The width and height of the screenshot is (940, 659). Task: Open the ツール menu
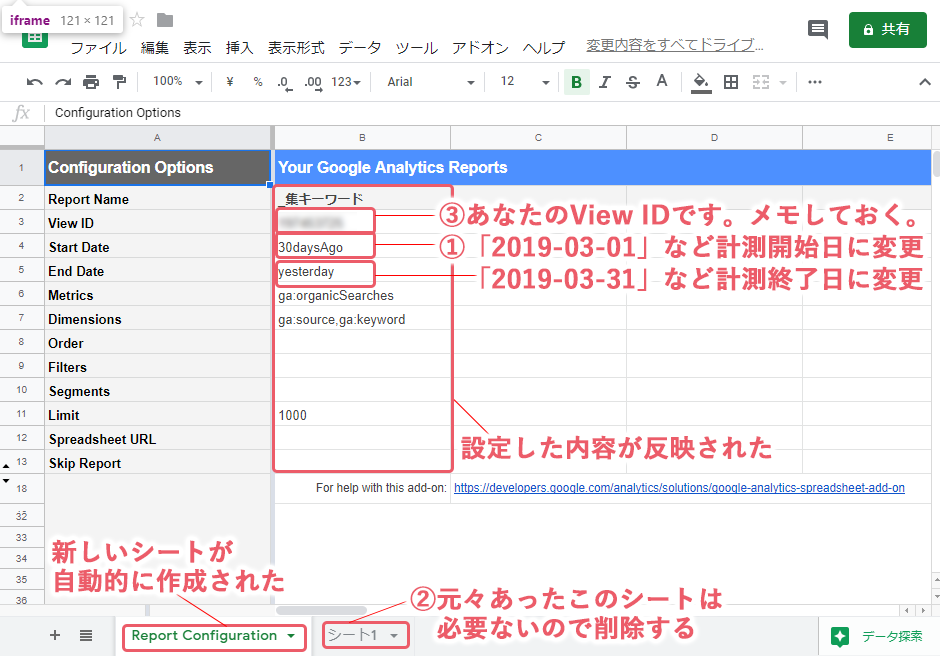coord(417,48)
